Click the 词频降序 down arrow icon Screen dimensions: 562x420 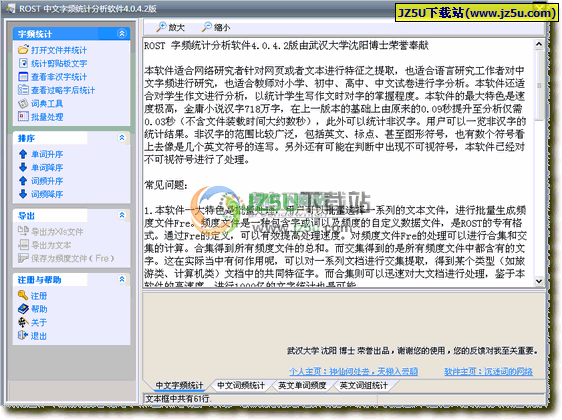(23, 194)
